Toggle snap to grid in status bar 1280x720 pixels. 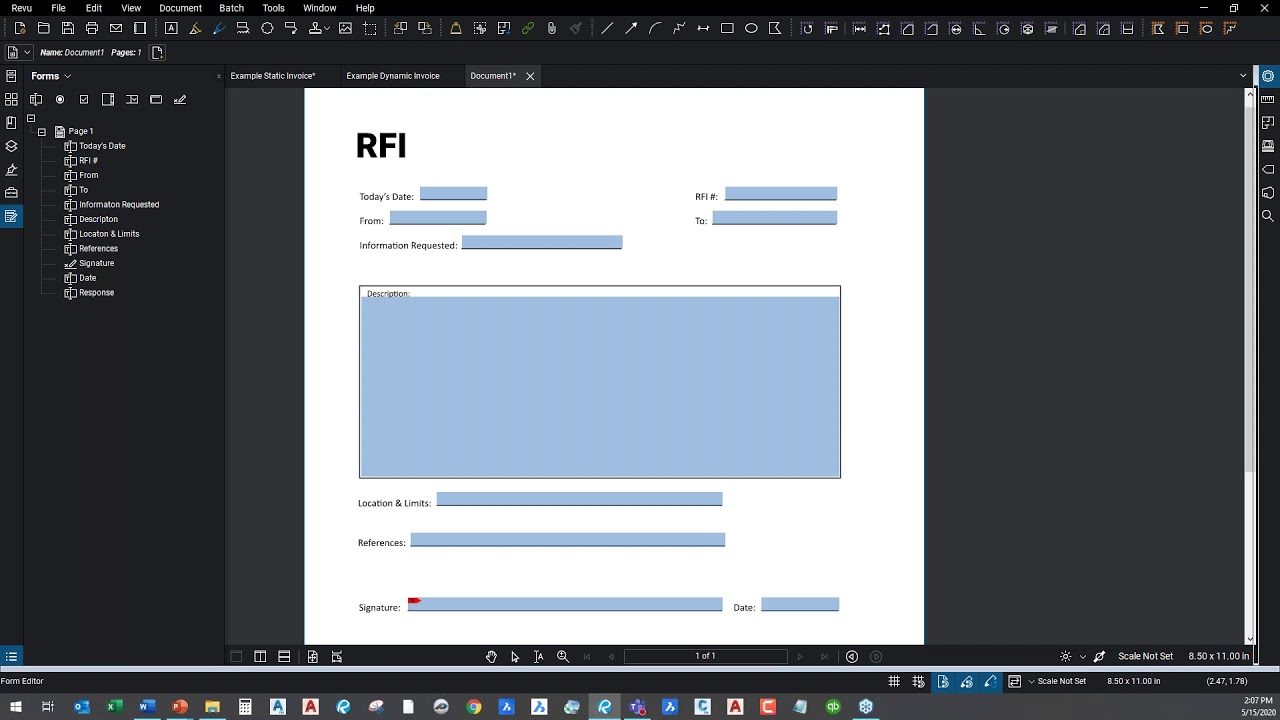(918, 681)
